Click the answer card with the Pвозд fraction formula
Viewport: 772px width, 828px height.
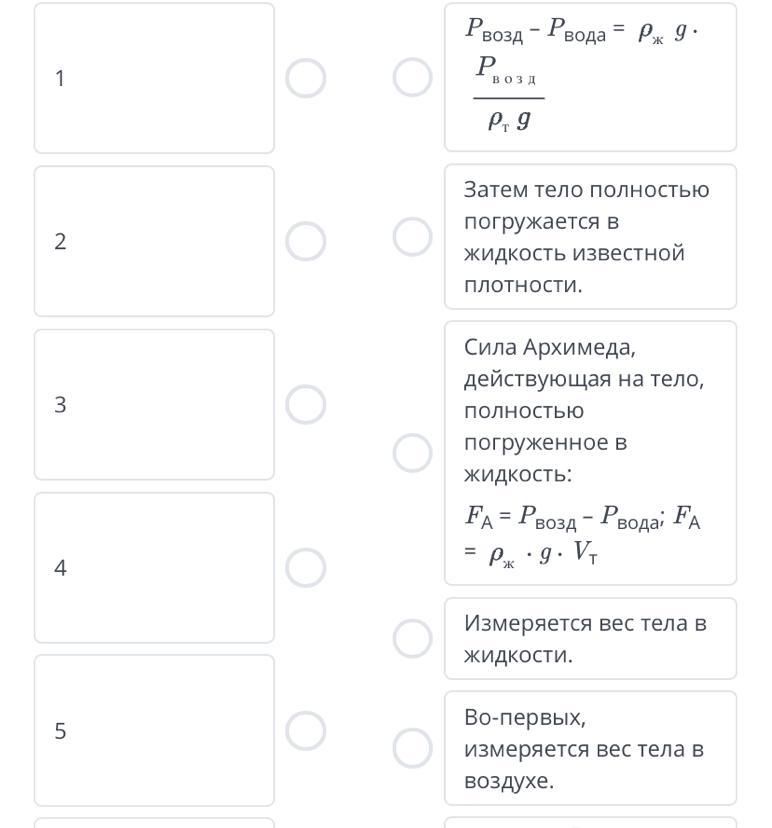pos(590,77)
